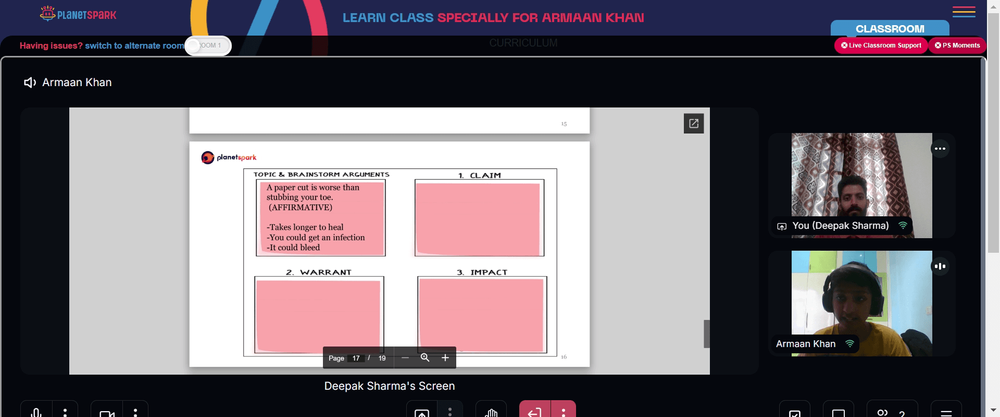Switch to the CURRICULUM tab

(523, 43)
